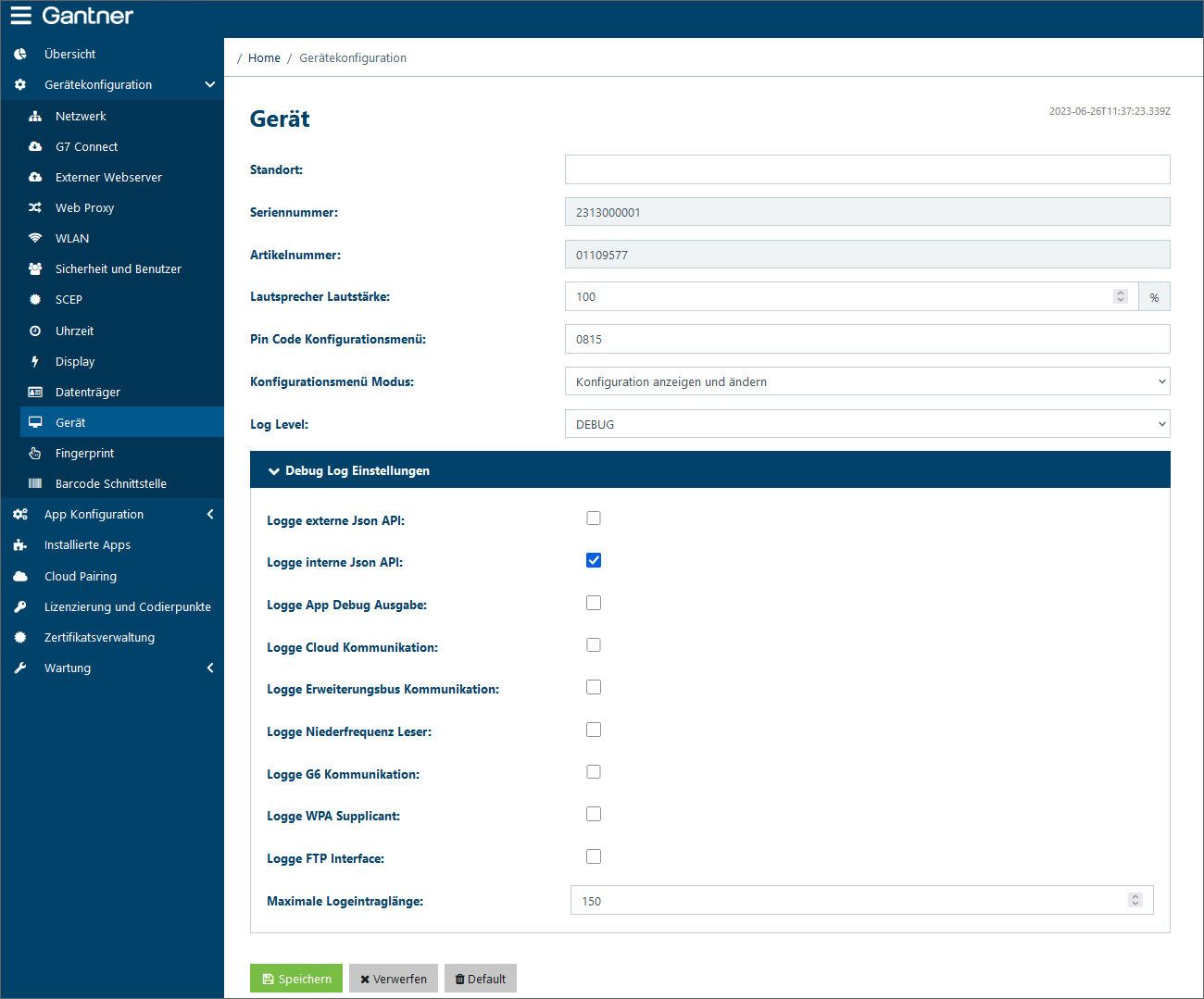
Task: Tick Logge FTP Interface checkbox
Action: pos(594,856)
